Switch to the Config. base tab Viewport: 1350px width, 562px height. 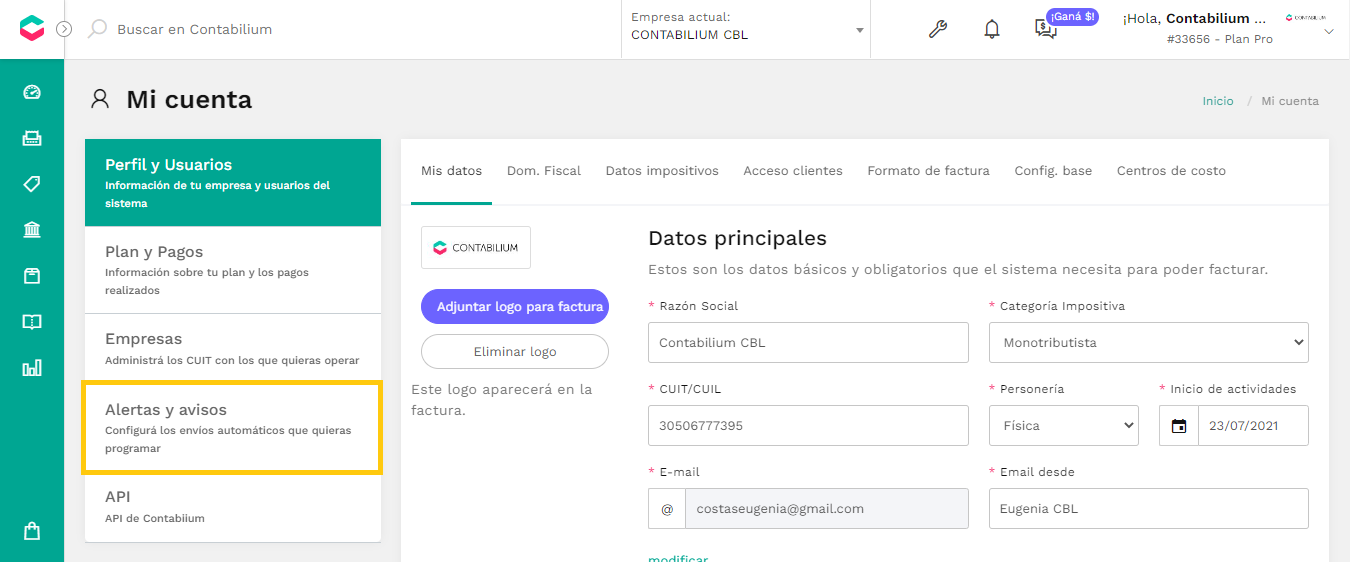1053,171
